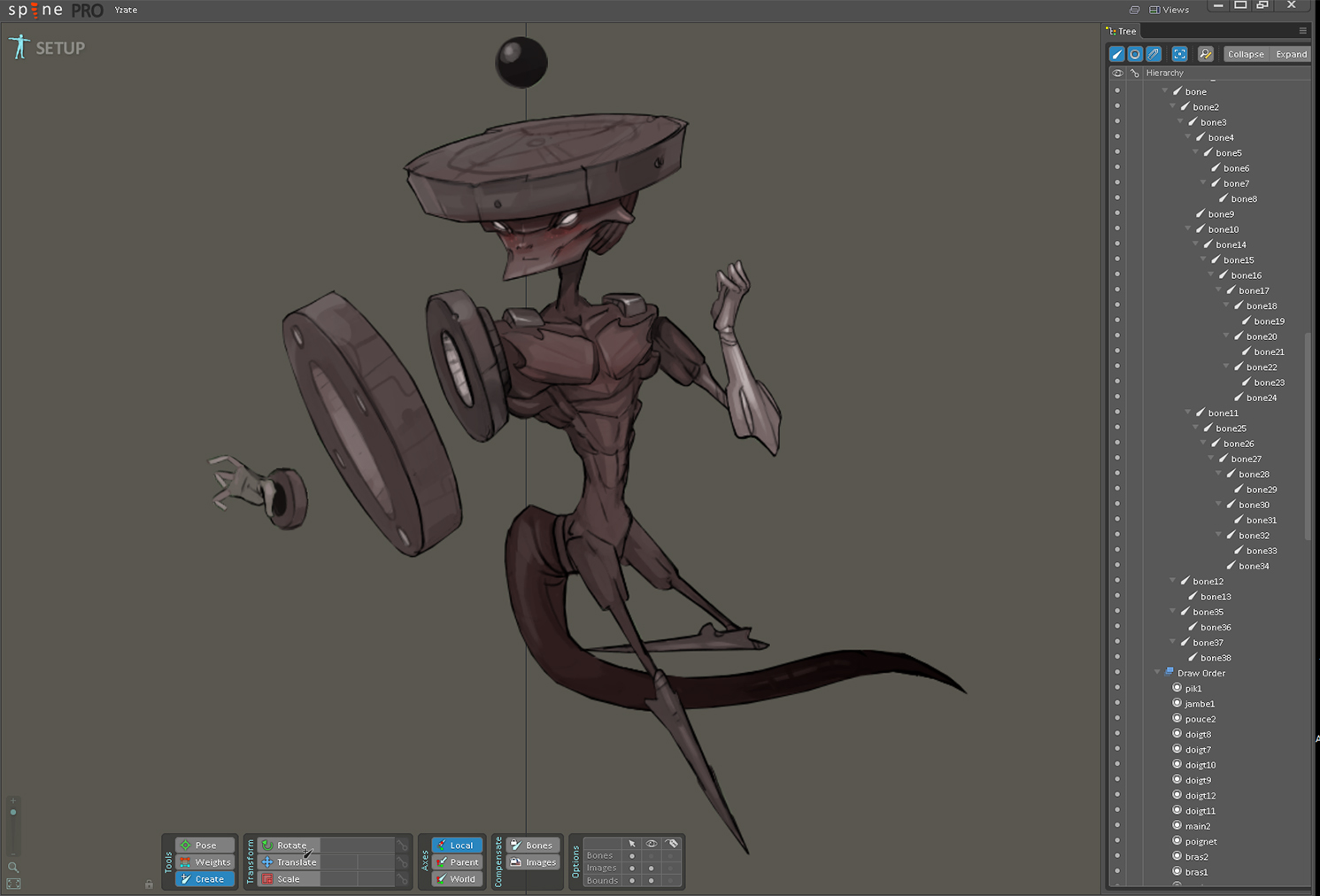Toggle the slots filter circle icon

[1135, 54]
